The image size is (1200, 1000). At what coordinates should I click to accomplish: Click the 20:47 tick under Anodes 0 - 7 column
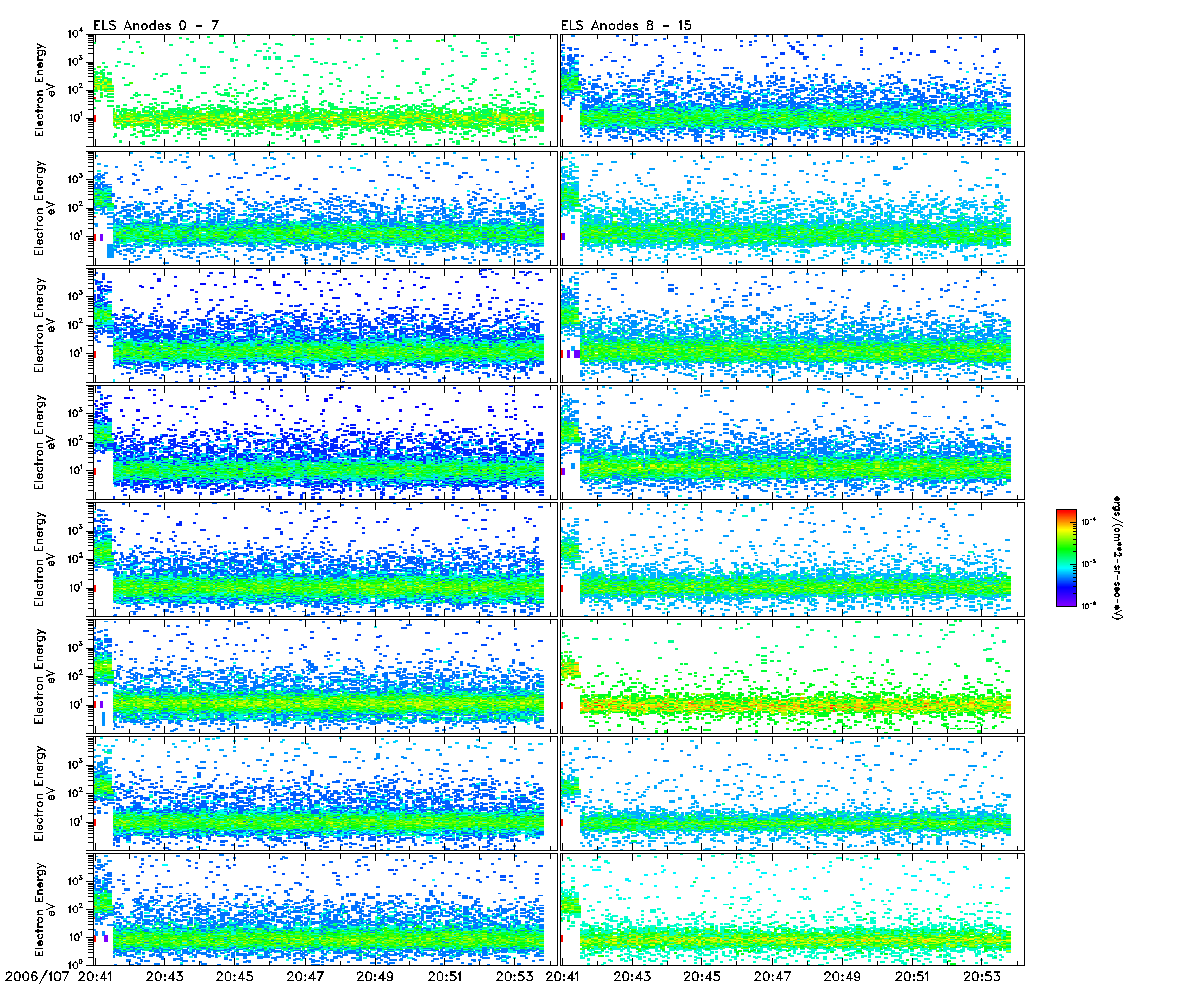[304, 978]
